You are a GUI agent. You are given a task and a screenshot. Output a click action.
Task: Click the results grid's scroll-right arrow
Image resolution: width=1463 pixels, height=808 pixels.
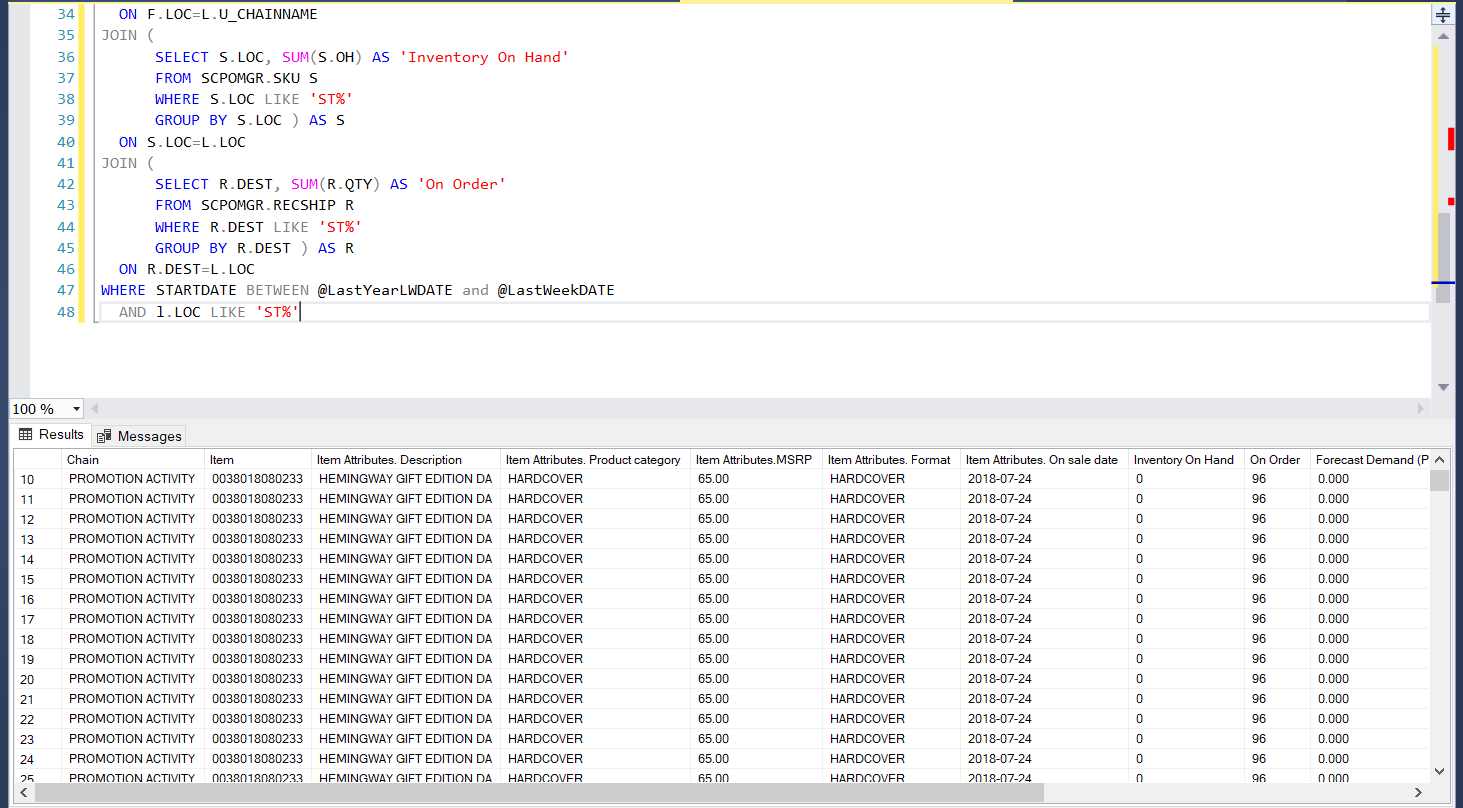(1419, 792)
